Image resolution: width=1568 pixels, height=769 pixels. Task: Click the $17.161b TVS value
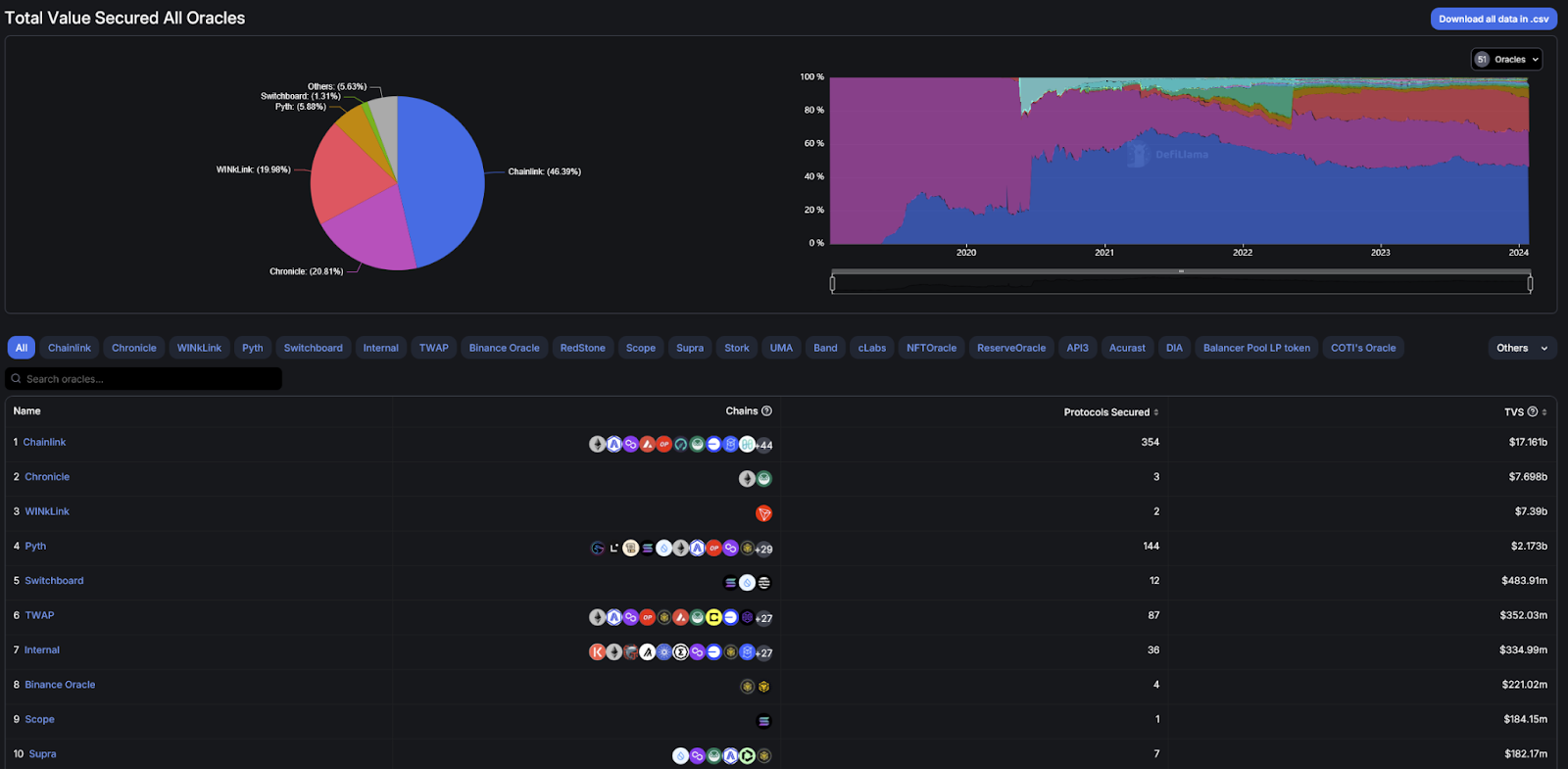coord(1528,443)
